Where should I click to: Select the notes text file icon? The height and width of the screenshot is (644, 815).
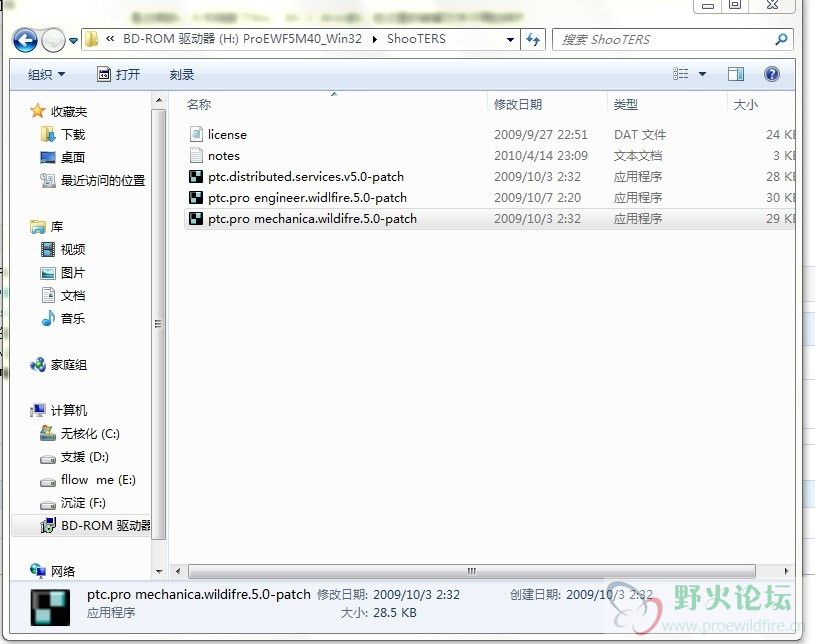pos(196,155)
